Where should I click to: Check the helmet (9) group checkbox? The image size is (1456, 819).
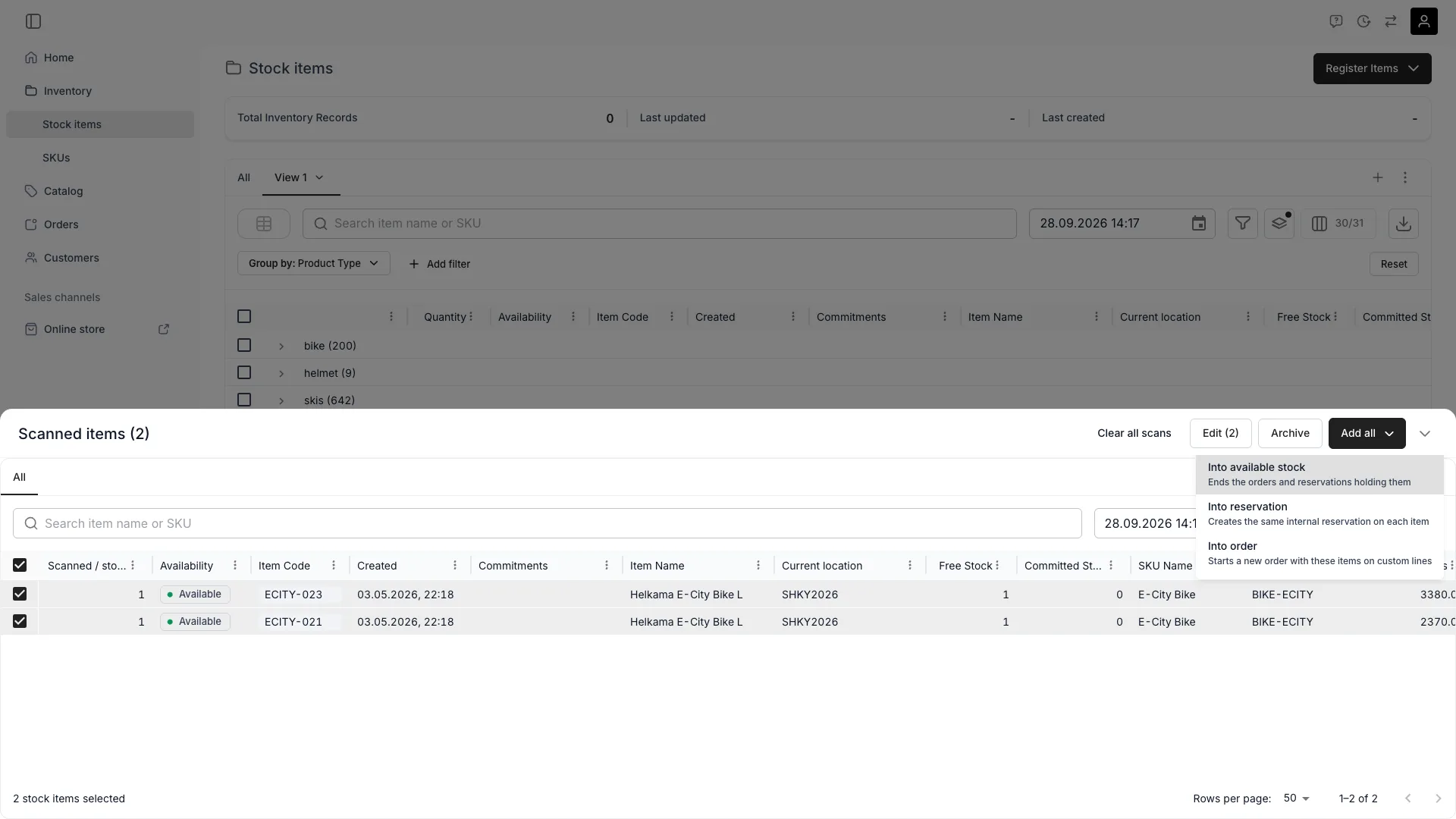(x=244, y=373)
